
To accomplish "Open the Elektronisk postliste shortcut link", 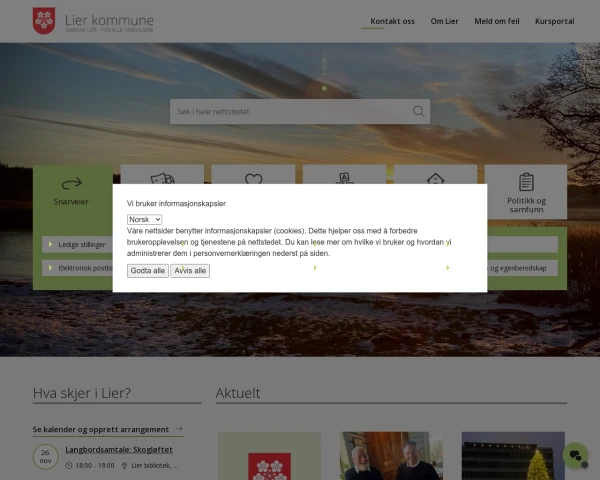I will coord(77,268).
